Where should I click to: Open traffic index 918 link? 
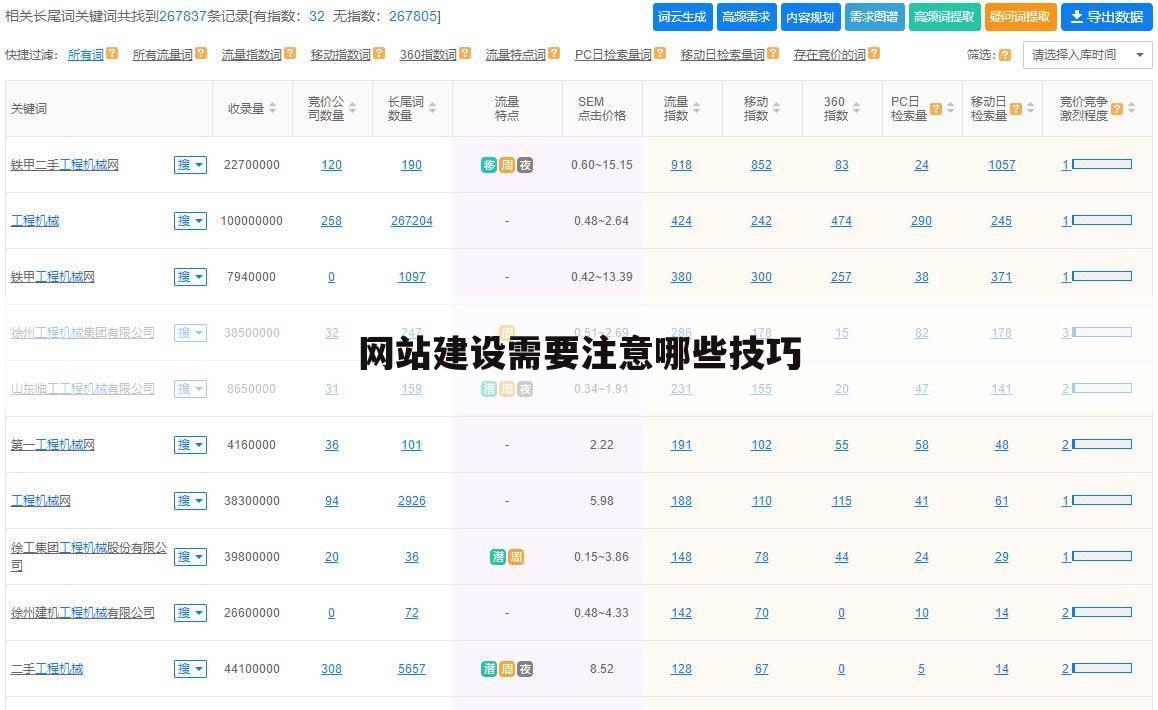pyautogui.click(x=681, y=165)
